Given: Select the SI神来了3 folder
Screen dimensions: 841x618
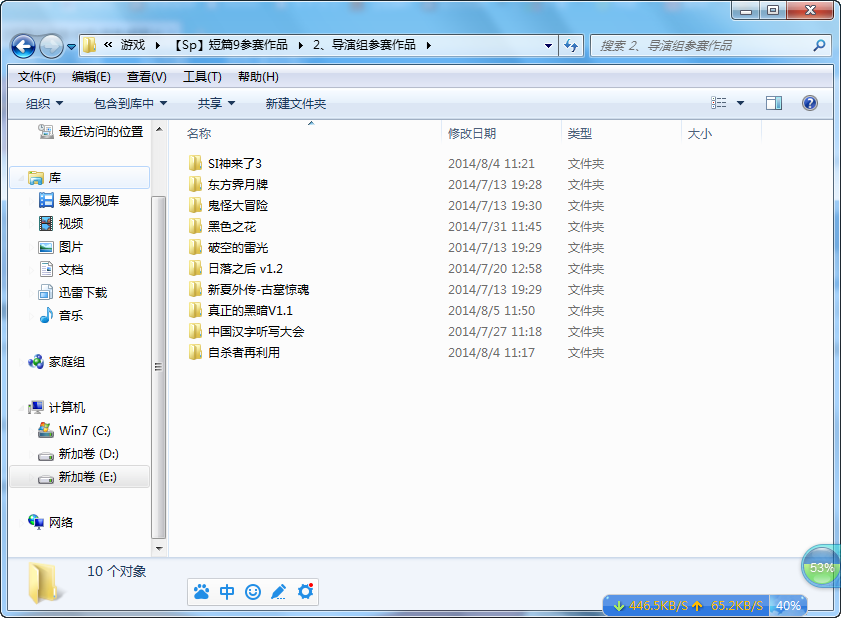Looking at the screenshot, I should point(225,163).
